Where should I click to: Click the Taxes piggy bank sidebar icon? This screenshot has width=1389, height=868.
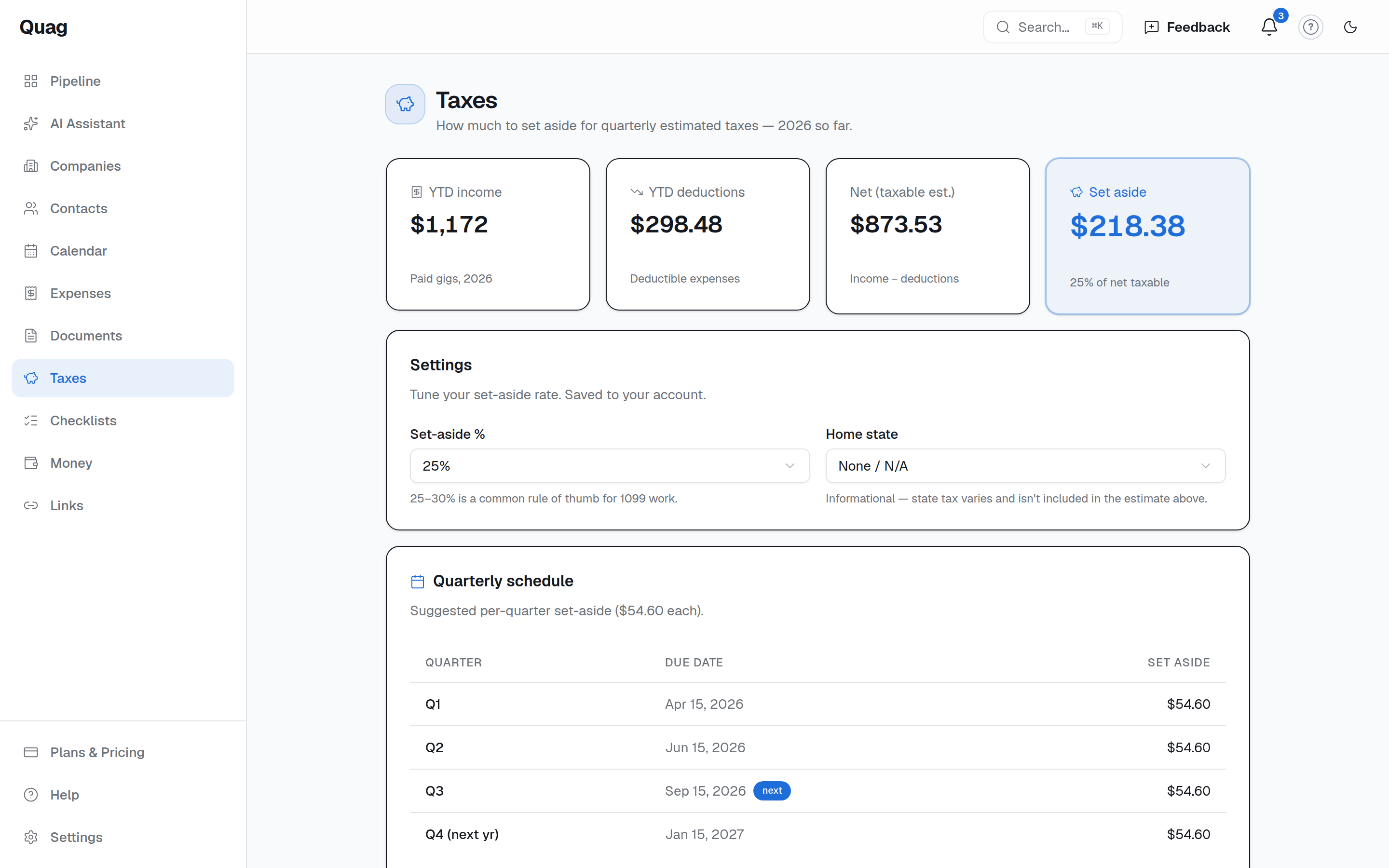(31, 379)
